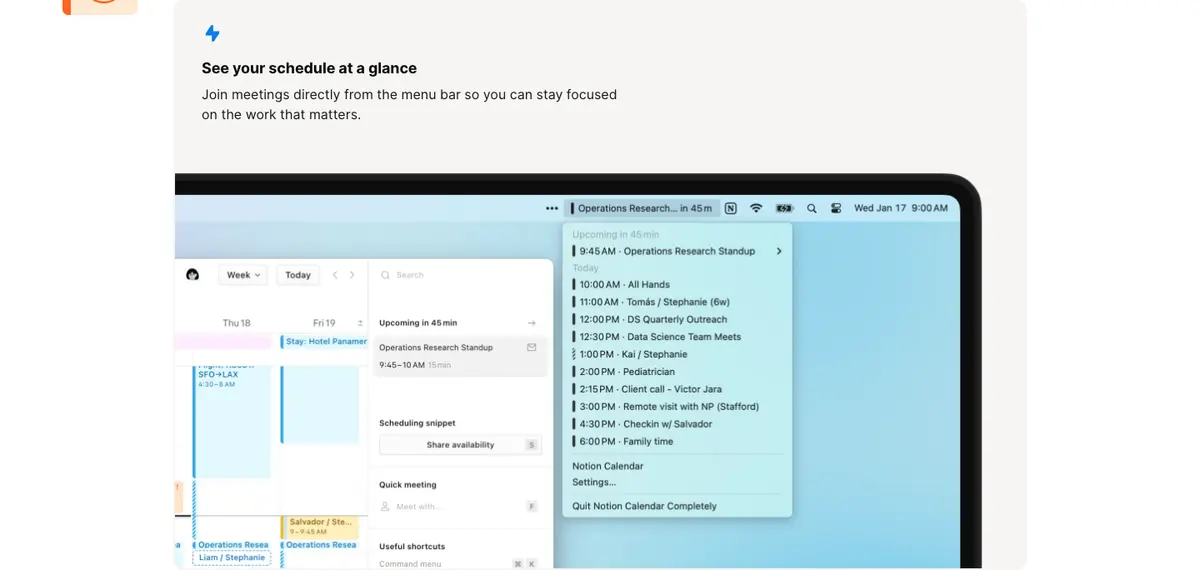Go to previous week with left arrow
Screen dimensions: 1200x570
pyautogui.click(x=335, y=275)
